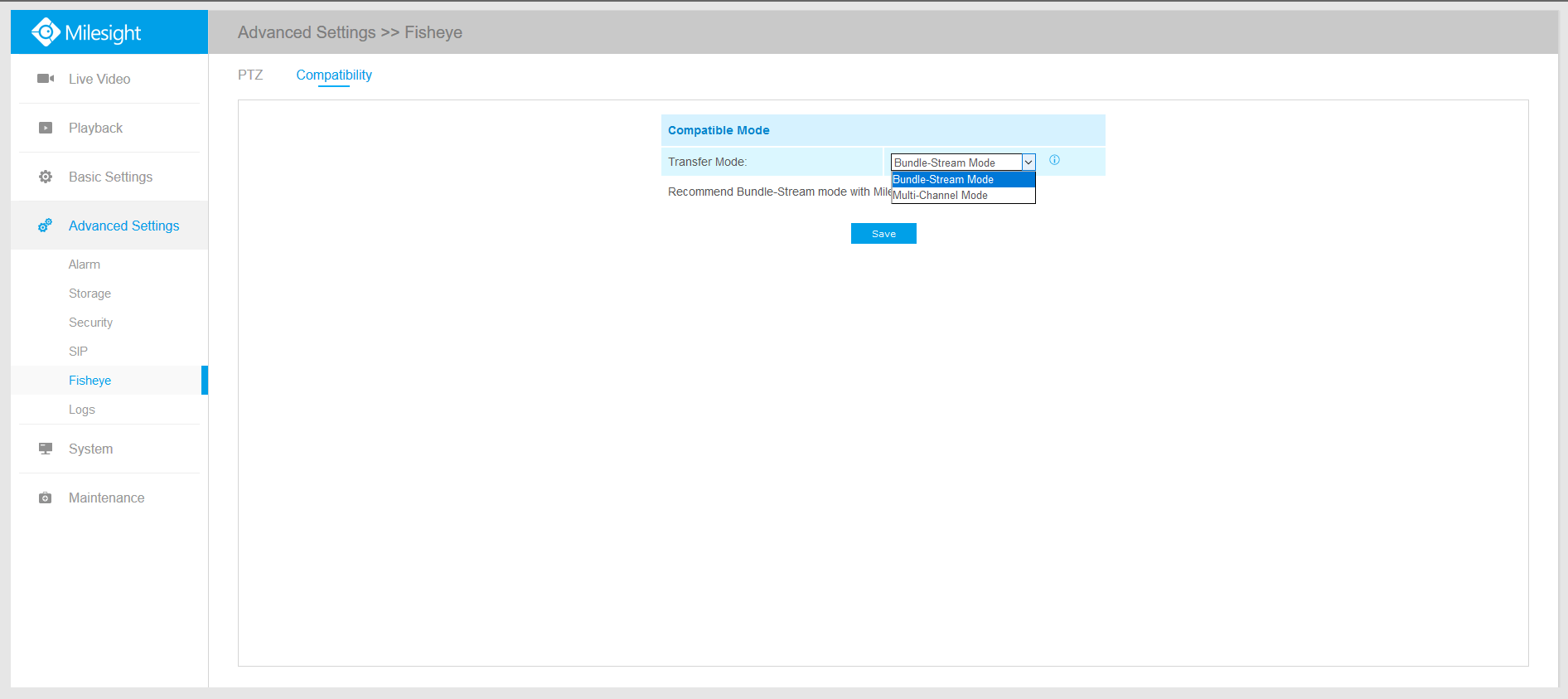Screen dimensions: 1568x699
Task: Open Basic Settings menu
Action: (x=109, y=177)
